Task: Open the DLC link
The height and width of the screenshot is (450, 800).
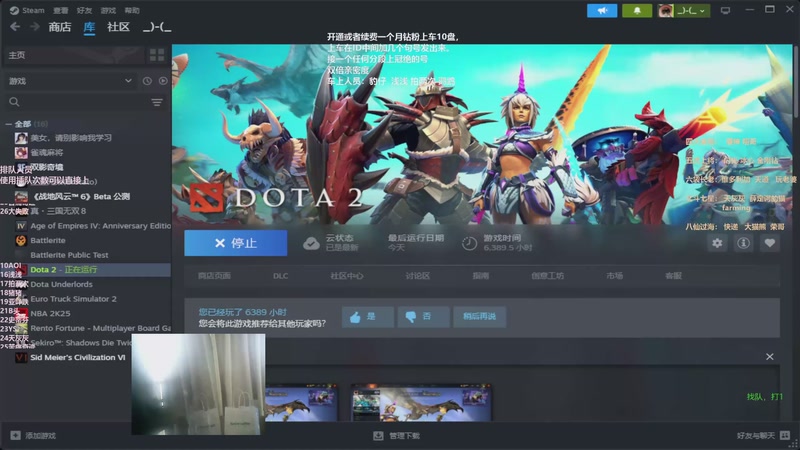Action: [280, 276]
